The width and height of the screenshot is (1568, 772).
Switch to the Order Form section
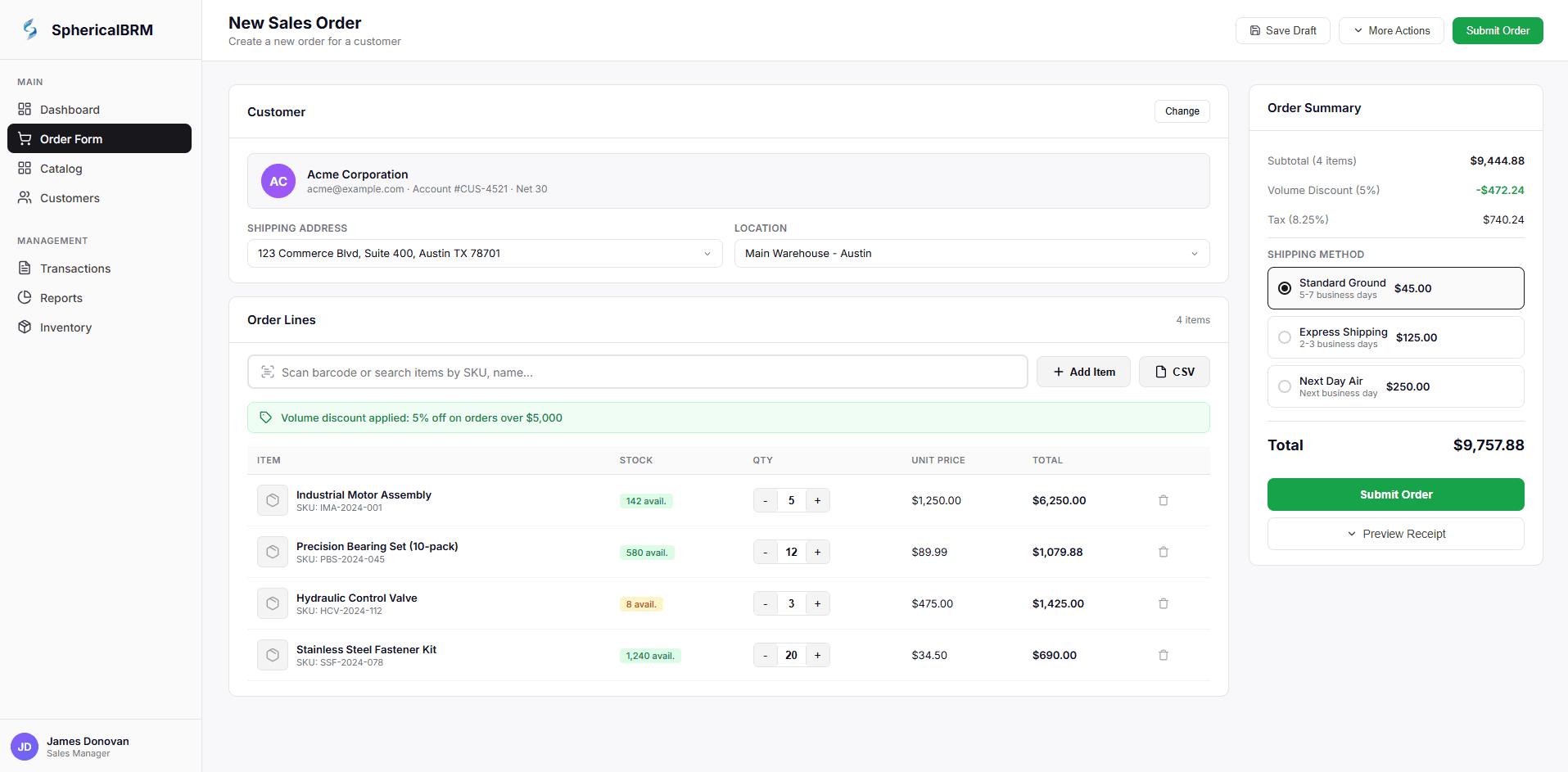point(70,138)
